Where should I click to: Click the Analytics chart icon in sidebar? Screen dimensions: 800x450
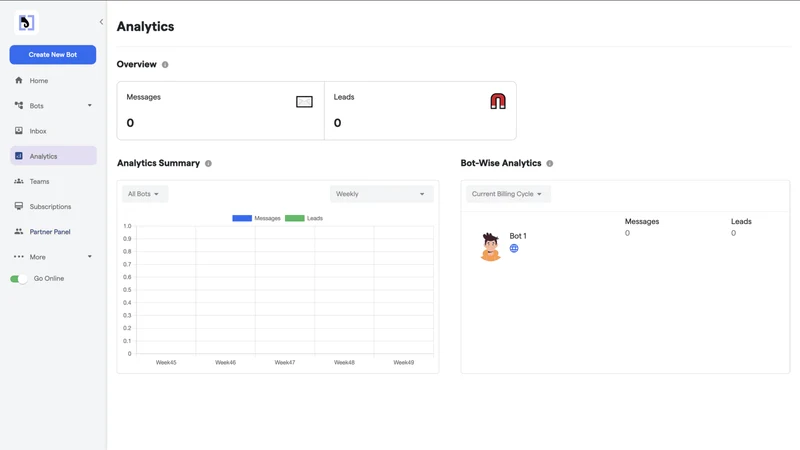(x=19, y=156)
